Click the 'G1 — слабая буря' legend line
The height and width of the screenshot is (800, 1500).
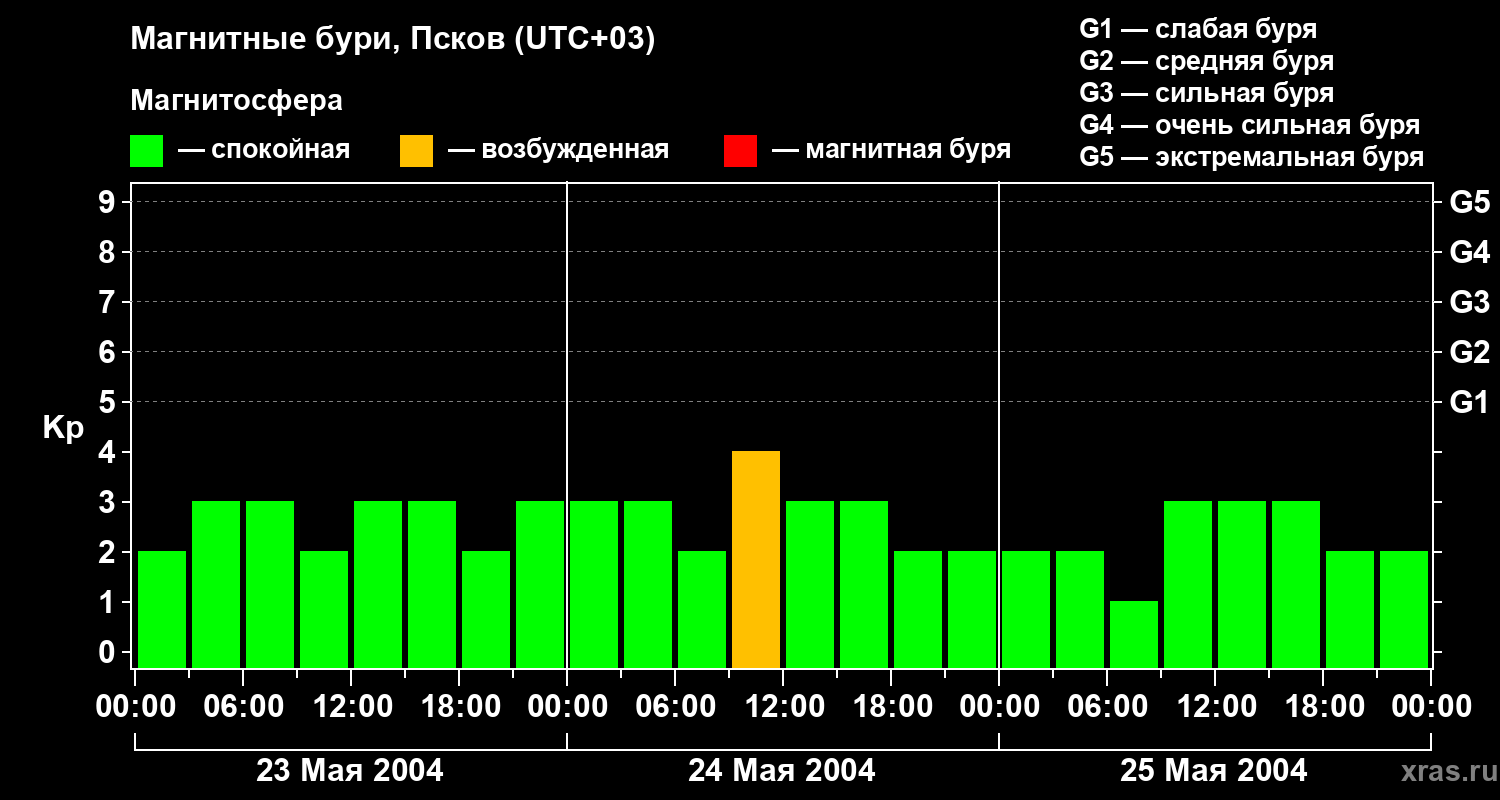tap(1198, 28)
